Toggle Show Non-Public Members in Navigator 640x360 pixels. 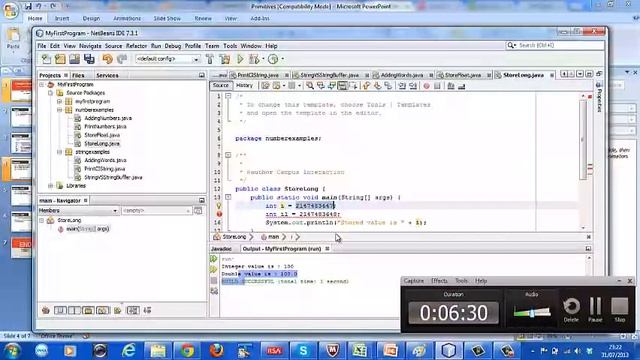point(88,311)
